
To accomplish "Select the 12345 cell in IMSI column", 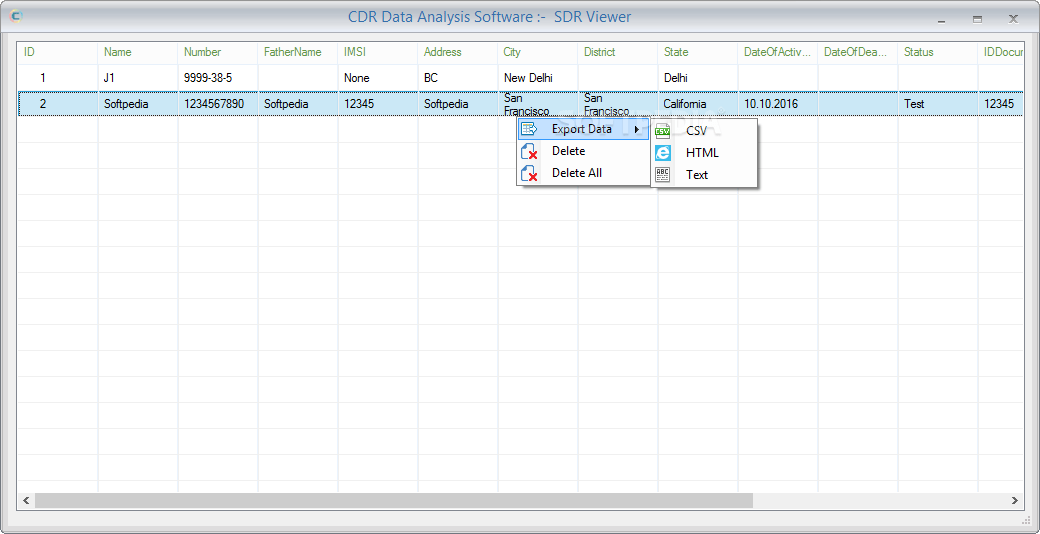I will (377, 103).
